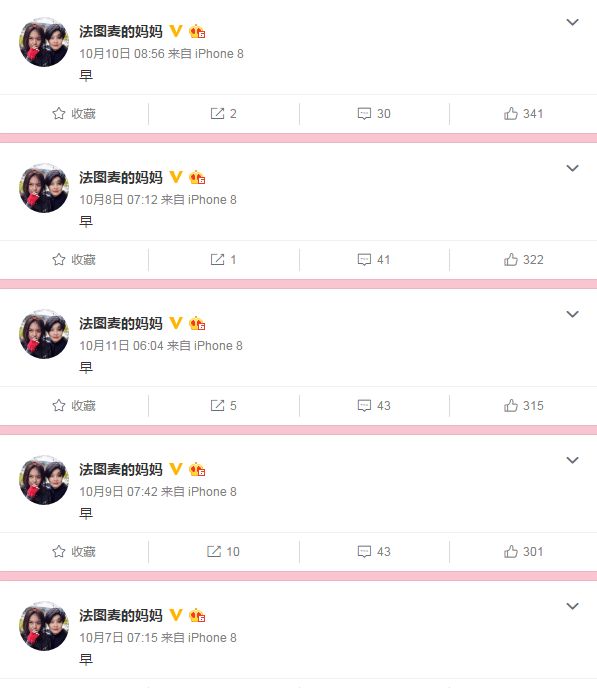Like the 10月9日 post with 301 likes
The height and width of the screenshot is (688, 597).
point(523,552)
